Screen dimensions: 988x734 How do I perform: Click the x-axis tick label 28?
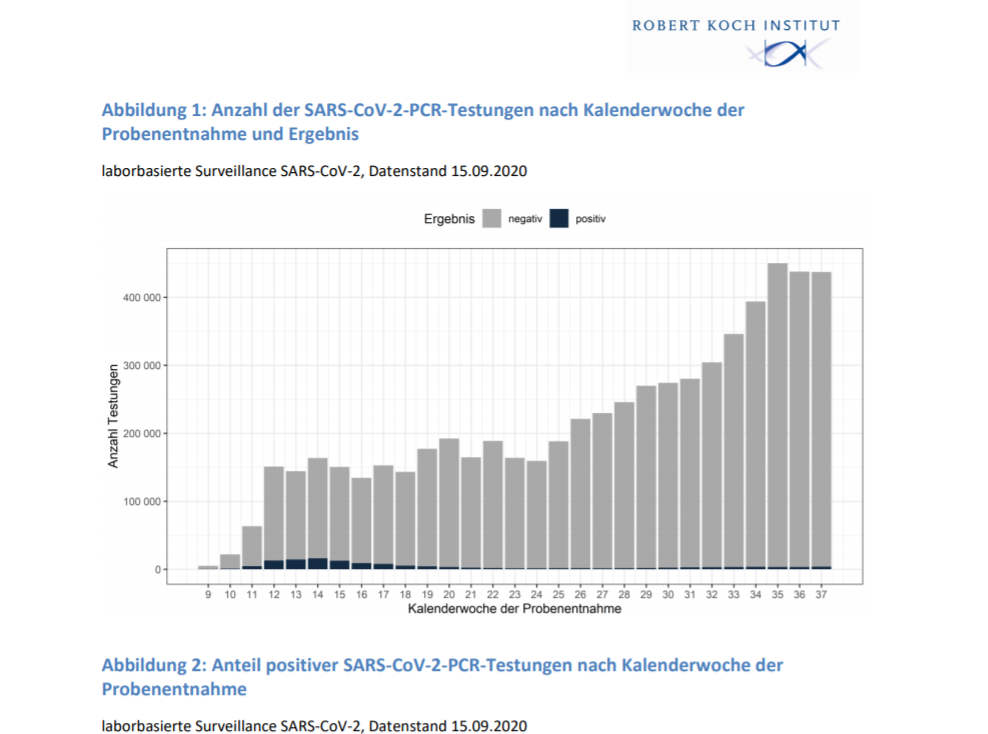click(x=624, y=594)
